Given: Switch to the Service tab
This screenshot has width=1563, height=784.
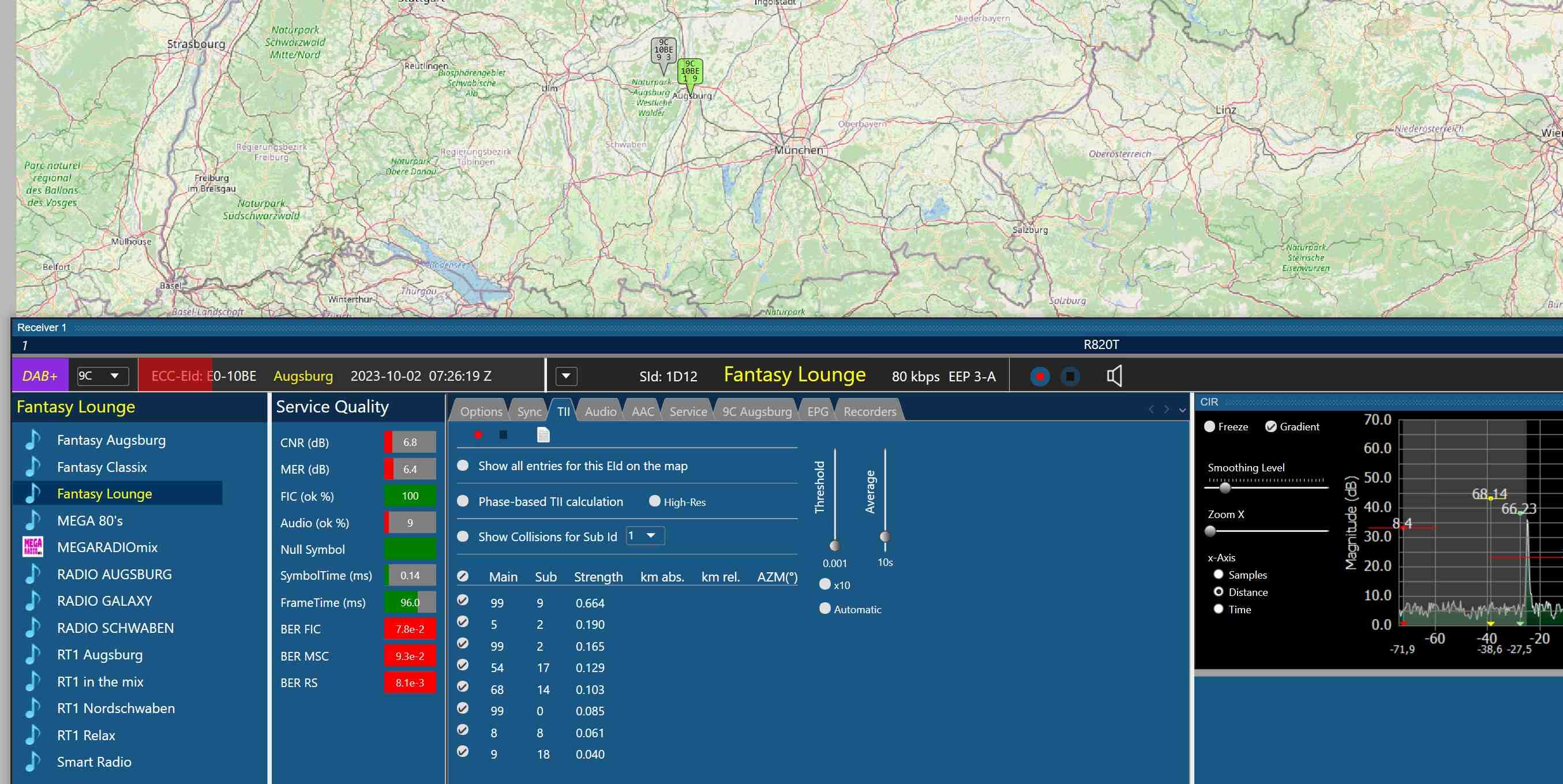Looking at the screenshot, I should tap(688, 411).
